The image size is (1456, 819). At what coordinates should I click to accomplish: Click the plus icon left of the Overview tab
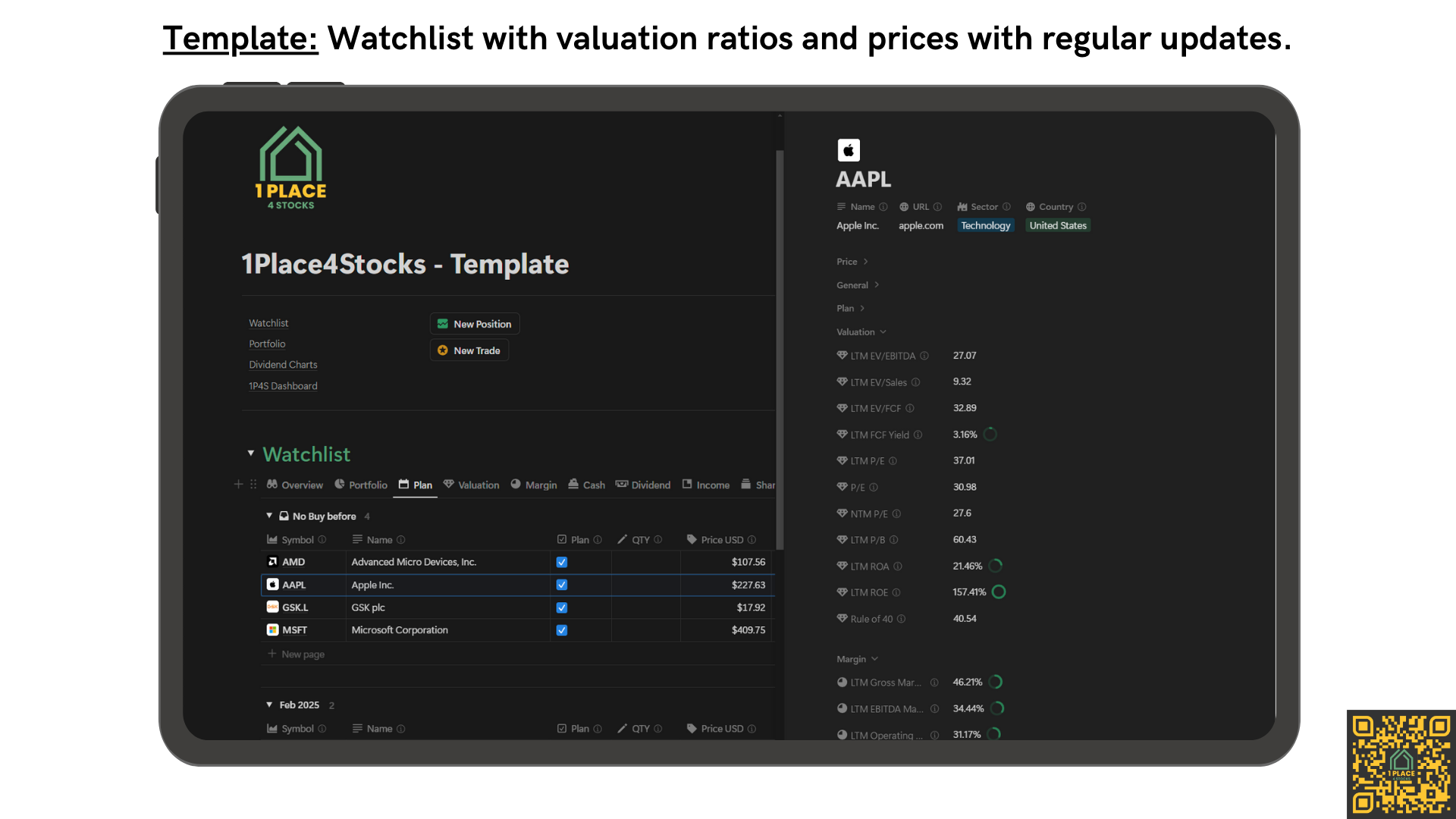coord(239,484)
